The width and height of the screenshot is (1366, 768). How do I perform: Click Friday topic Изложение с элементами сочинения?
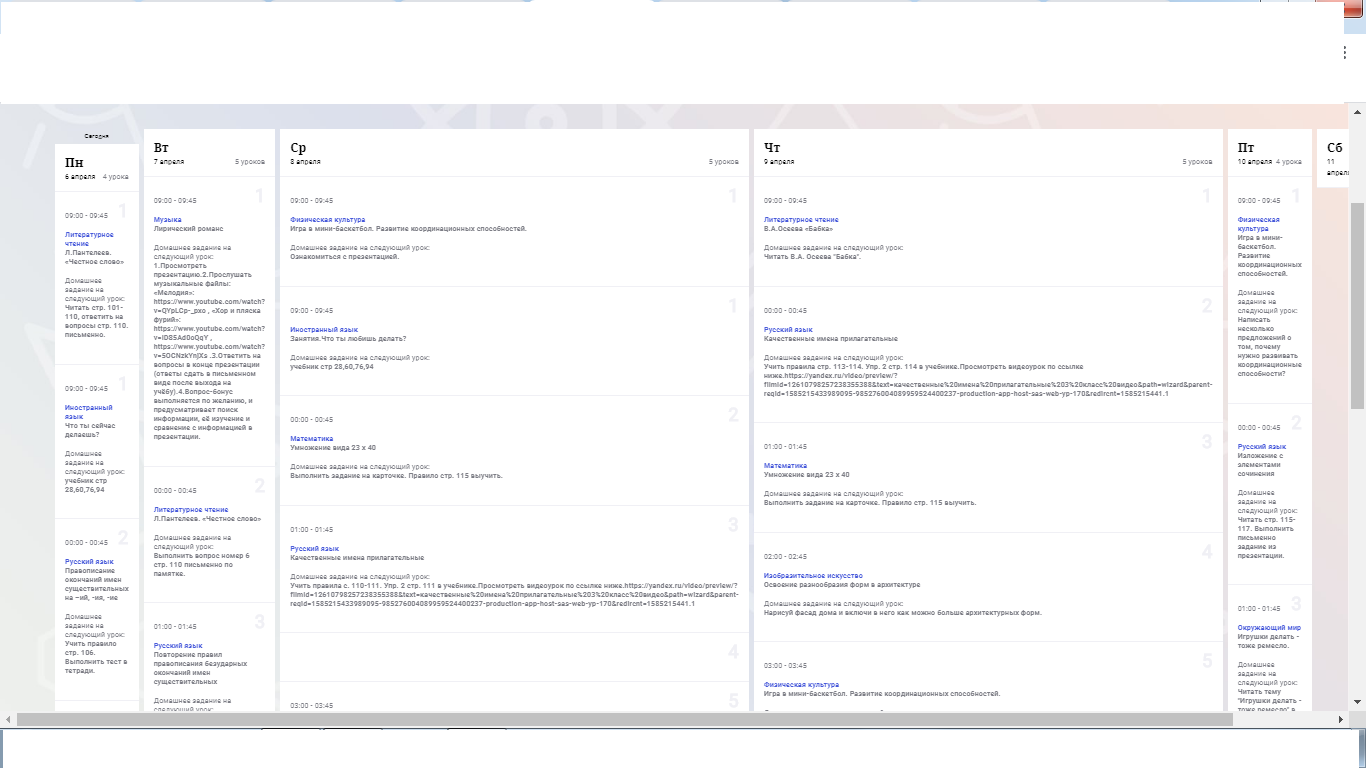[1265, 465]
